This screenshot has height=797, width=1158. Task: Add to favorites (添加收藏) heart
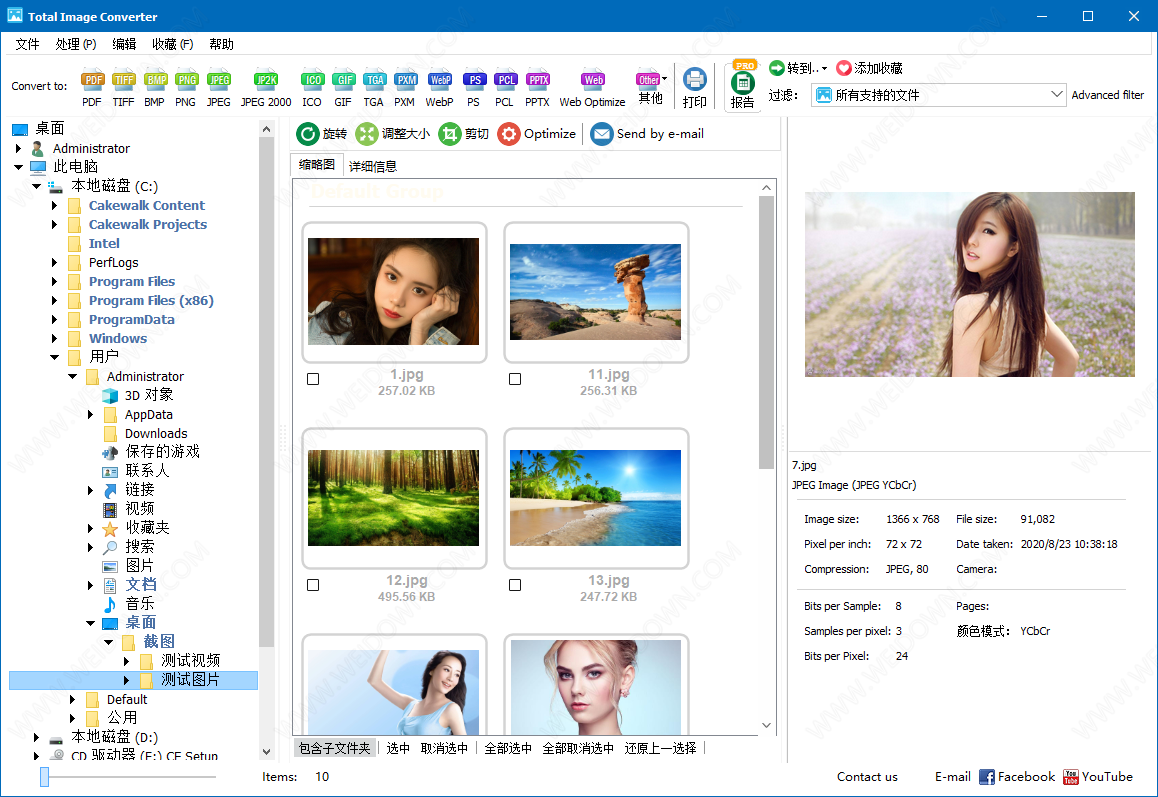pyautogui.click(x=843, y=68)
